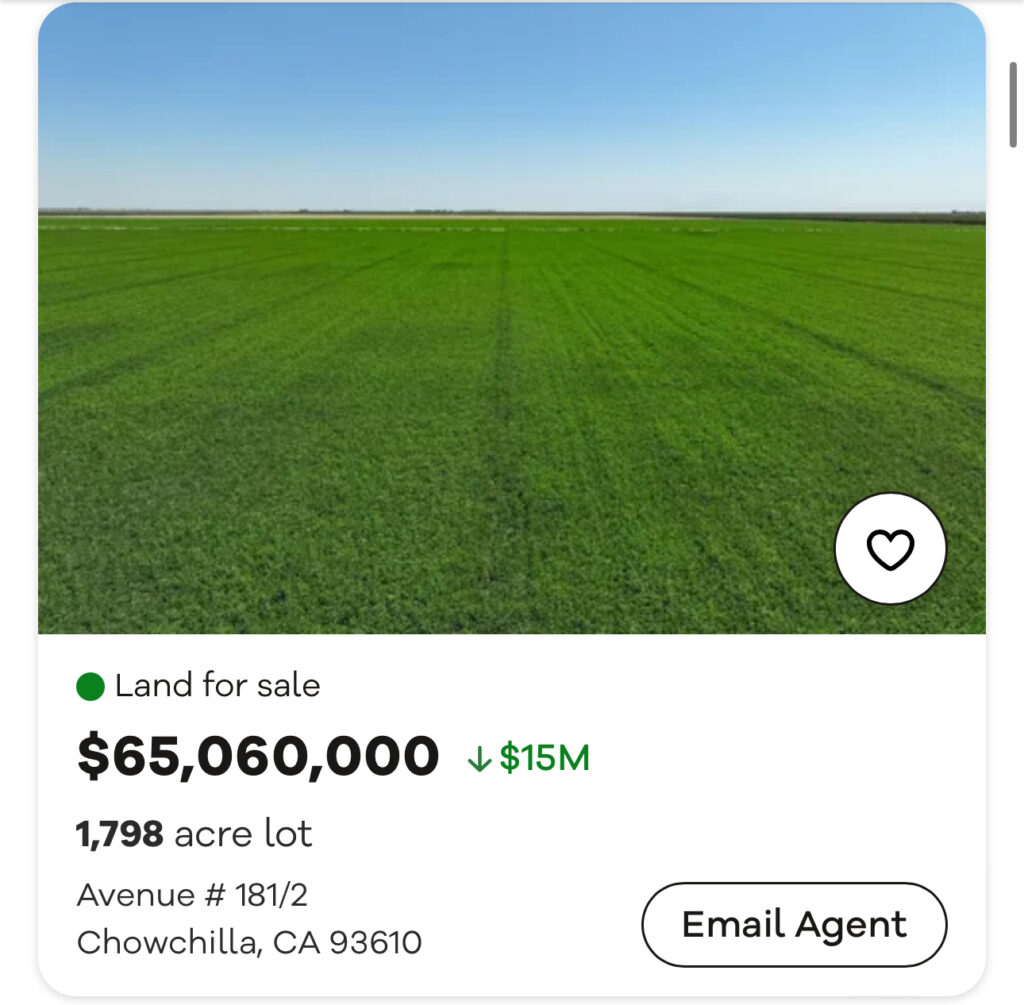Click the dark tractor track in field
The height and width of the screenshot is (1005, 1024).
click(503, 400)
